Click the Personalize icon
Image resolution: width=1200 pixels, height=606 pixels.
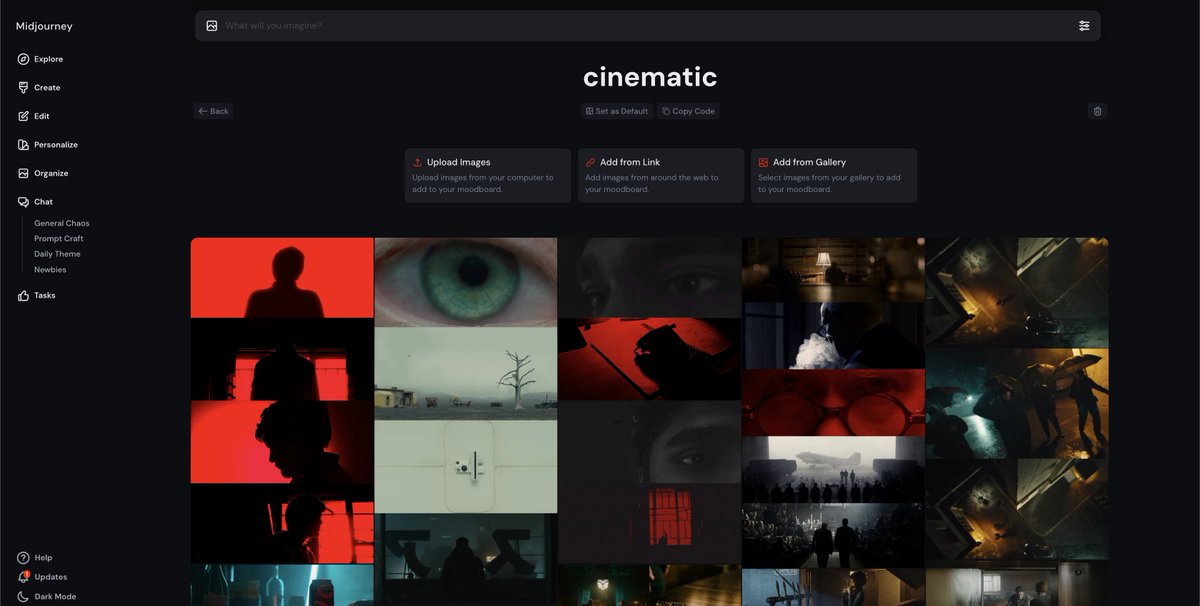[x=23, y=145]
